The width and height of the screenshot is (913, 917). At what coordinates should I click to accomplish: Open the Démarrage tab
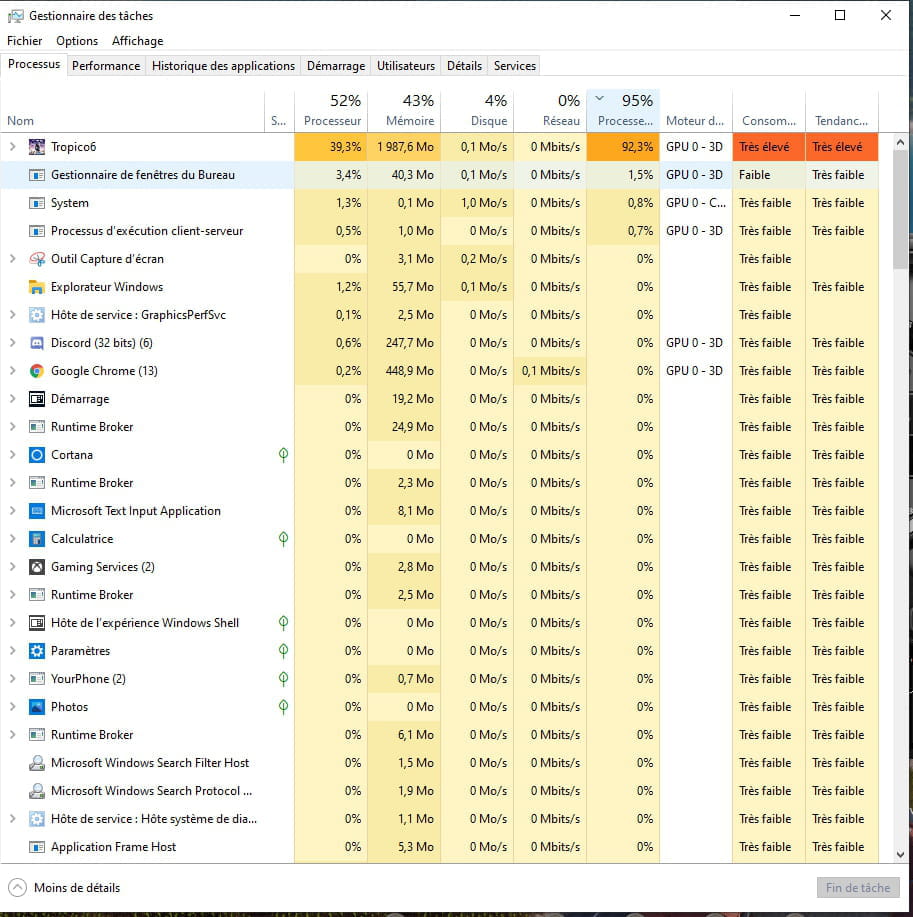coord(336,66)
